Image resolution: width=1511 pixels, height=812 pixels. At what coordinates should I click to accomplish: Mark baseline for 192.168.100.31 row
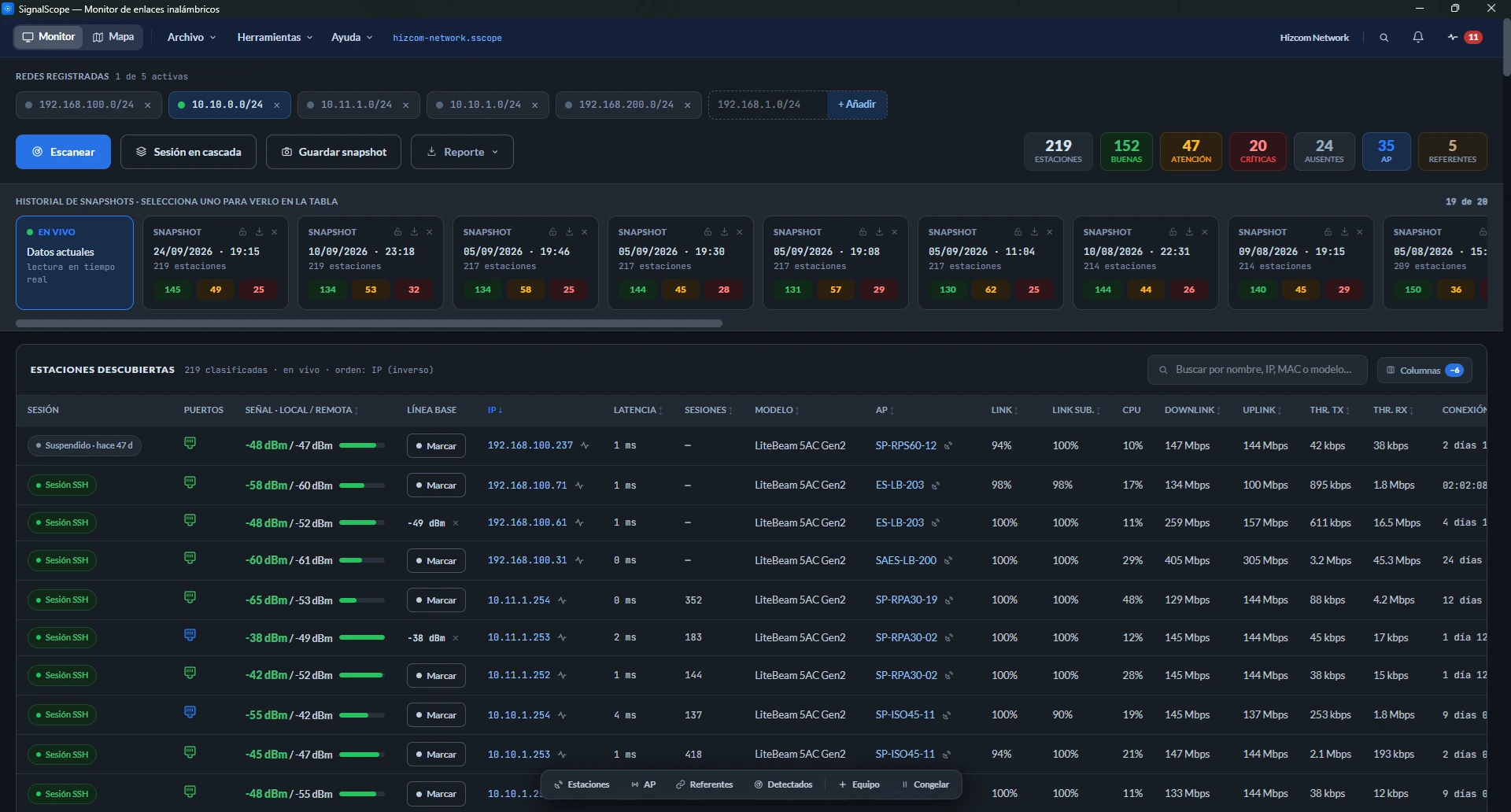click(436, 561)
